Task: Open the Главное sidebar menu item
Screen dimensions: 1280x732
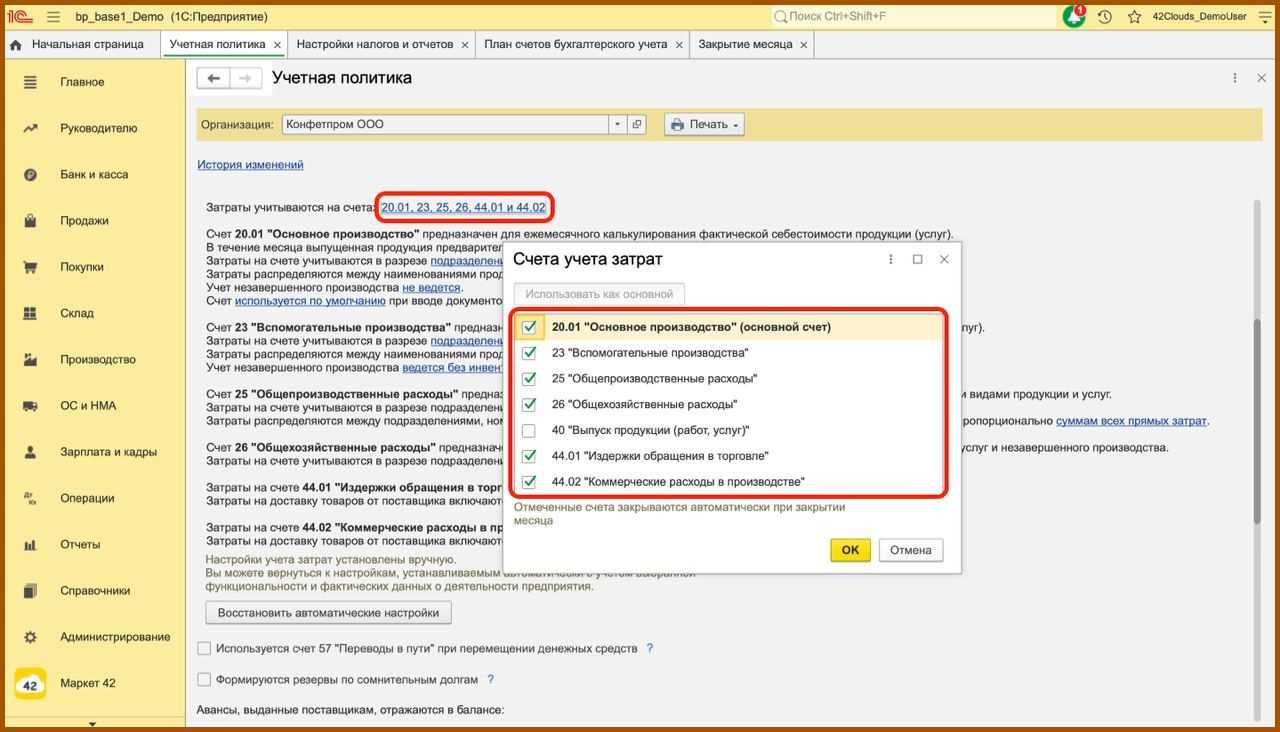Action: (x=82, y=82)
